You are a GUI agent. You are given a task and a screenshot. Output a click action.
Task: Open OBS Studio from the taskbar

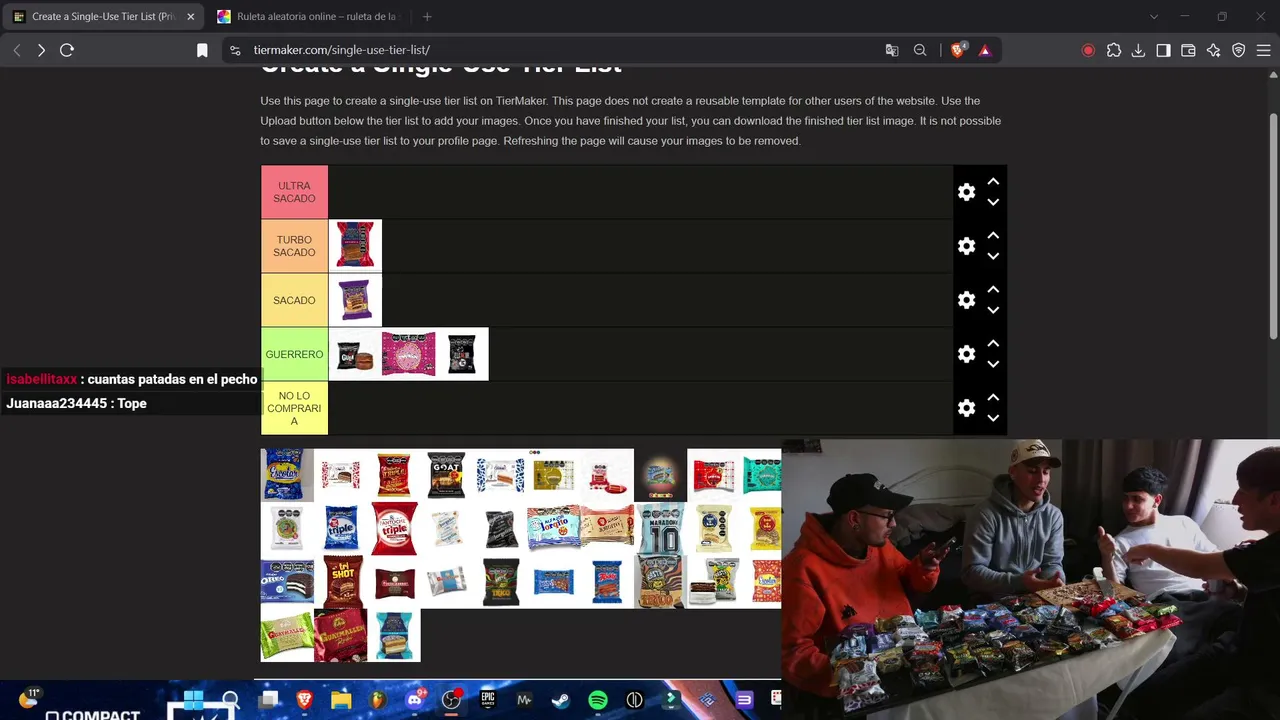451,700
